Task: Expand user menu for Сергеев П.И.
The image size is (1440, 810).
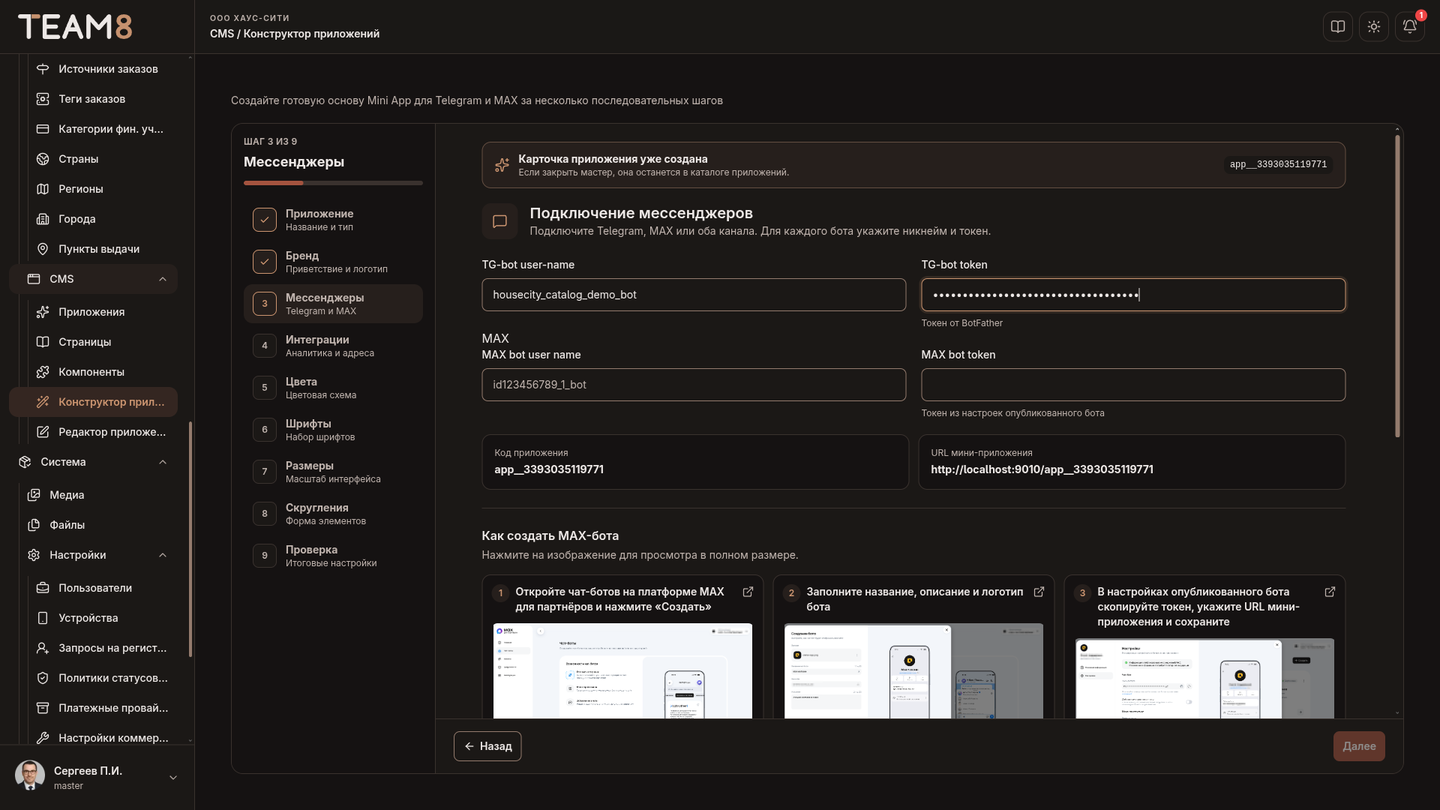Action: pyautogui.click(x=173, y=778)
